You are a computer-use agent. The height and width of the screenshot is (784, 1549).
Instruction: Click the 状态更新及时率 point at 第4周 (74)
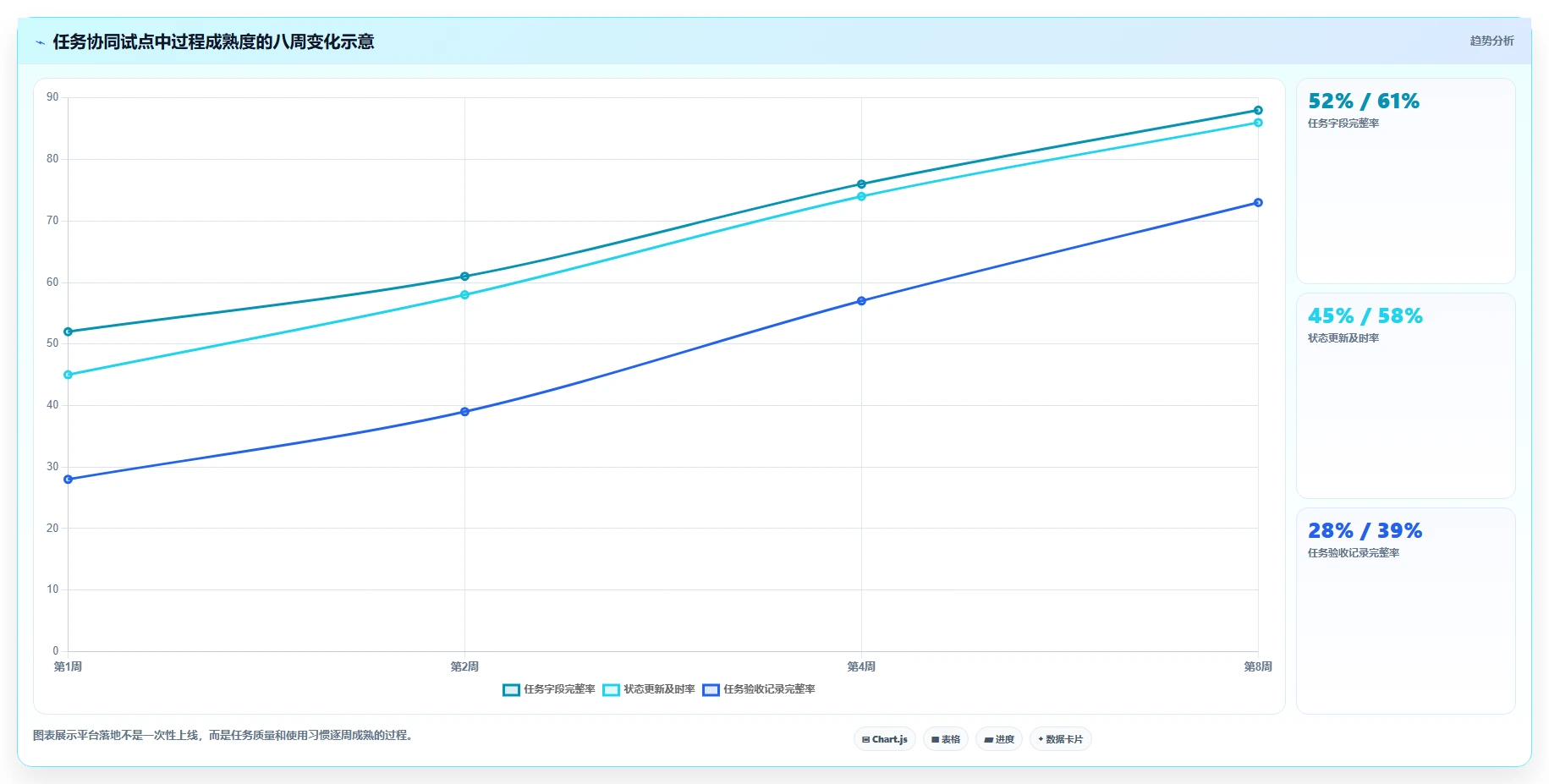click(x=861, y=196)
